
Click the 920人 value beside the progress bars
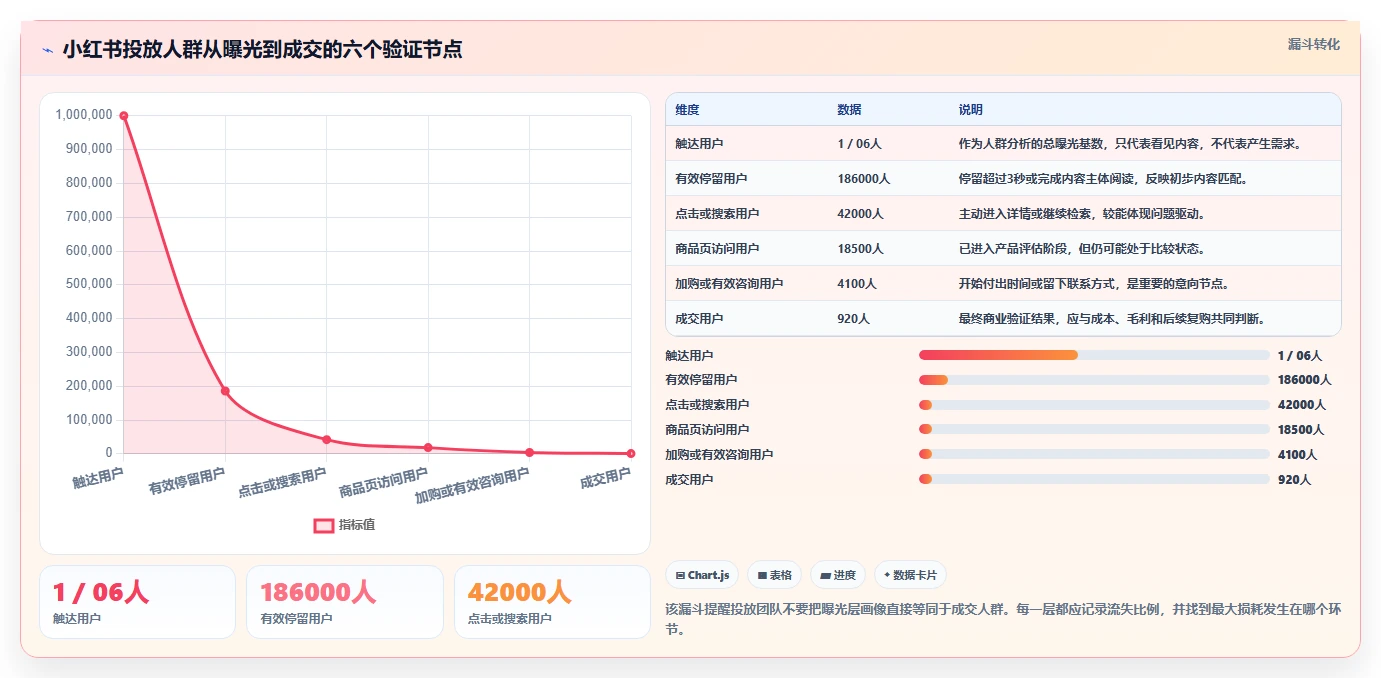1294,480
